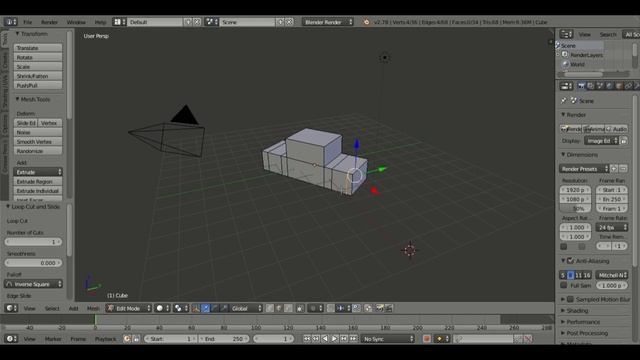Select the Object properties tab icon

[x=619, y=86]
